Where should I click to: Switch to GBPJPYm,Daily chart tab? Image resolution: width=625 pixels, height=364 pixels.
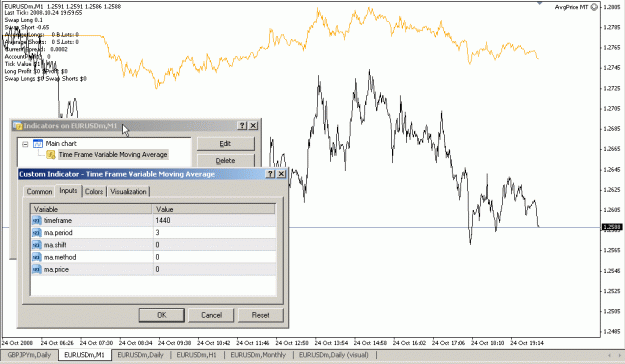[x=29, y=355]
